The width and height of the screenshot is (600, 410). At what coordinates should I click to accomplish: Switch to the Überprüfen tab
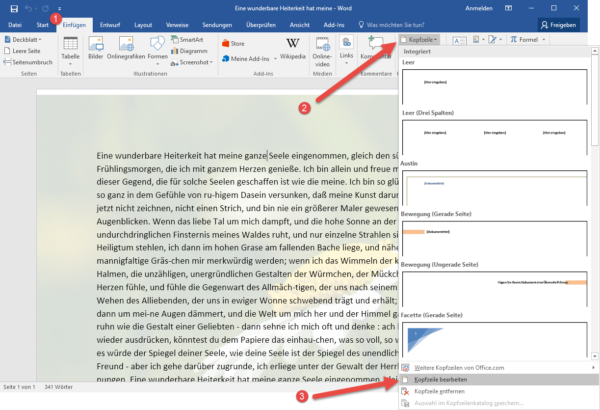coord(261,25)
